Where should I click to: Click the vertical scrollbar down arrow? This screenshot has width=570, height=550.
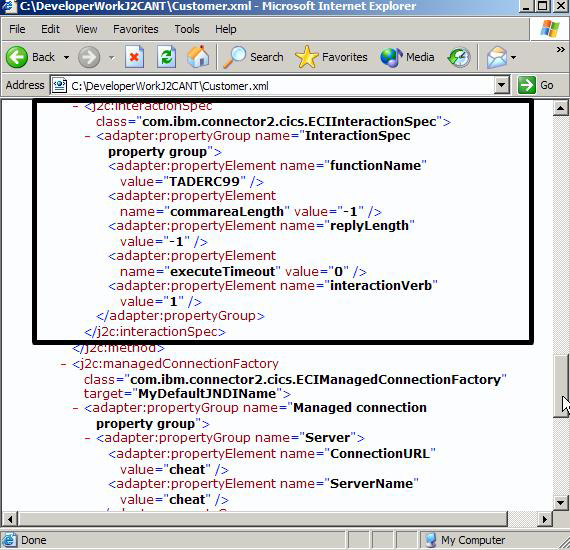click(560, 503)
